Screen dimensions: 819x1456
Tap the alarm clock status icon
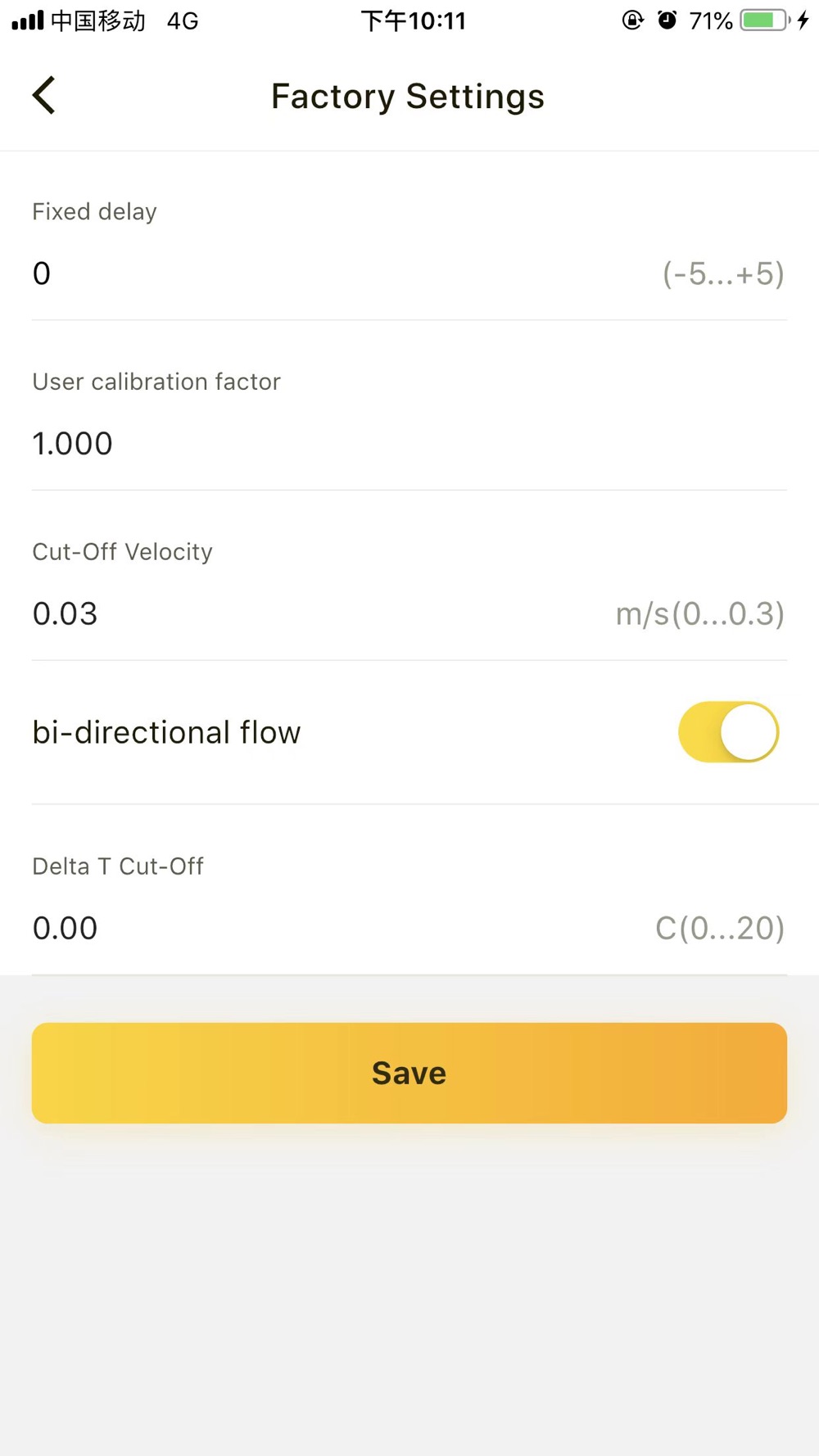(667, 20)
